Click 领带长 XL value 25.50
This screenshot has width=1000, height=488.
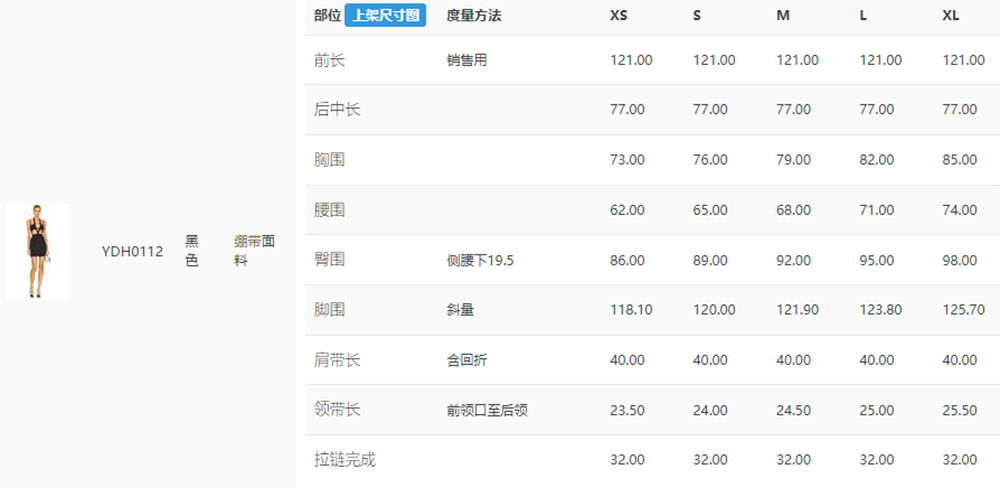tap(960, 410)
